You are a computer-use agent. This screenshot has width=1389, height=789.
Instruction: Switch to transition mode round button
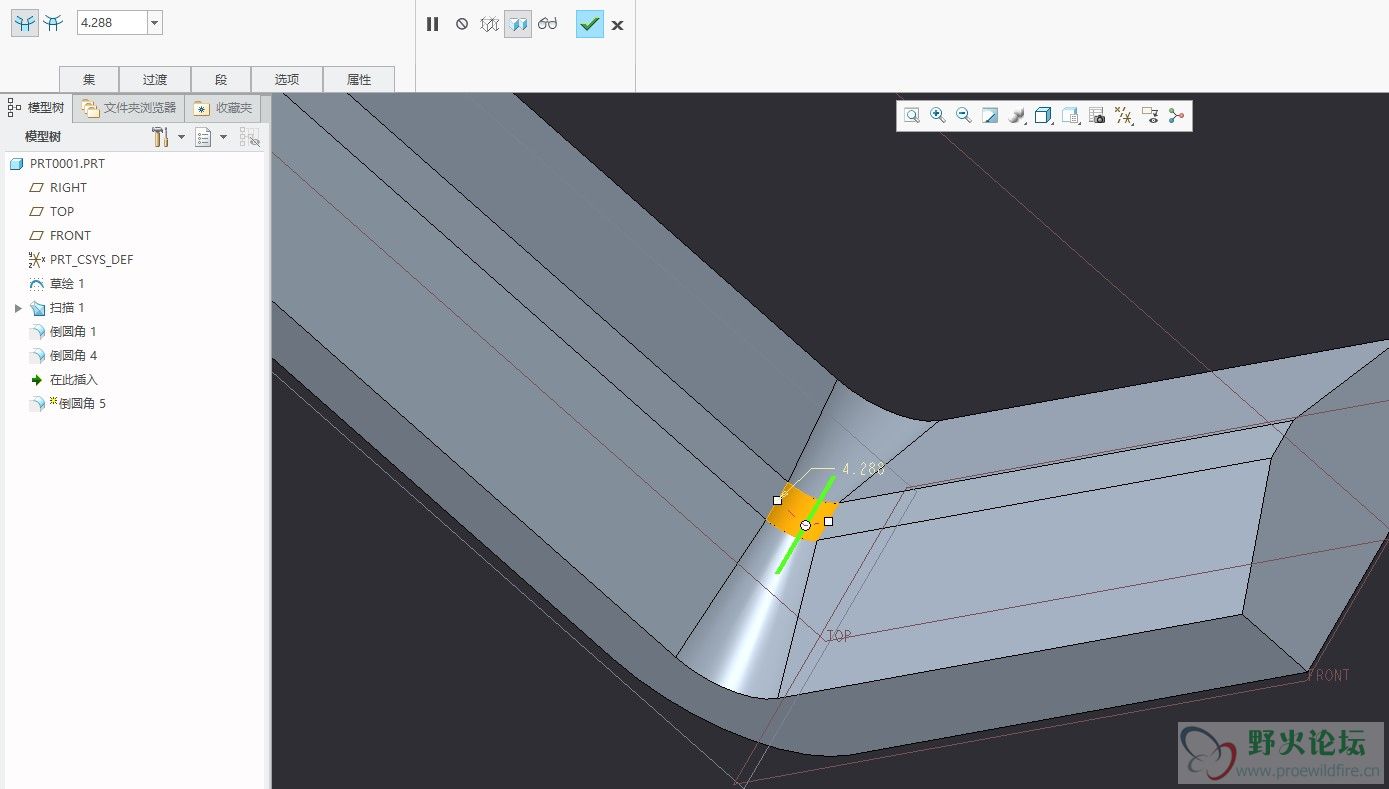[x=53, y=24]
